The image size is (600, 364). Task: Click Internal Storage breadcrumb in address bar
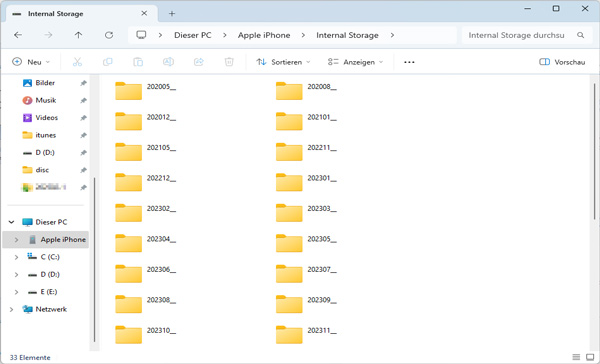pos(347,35)
